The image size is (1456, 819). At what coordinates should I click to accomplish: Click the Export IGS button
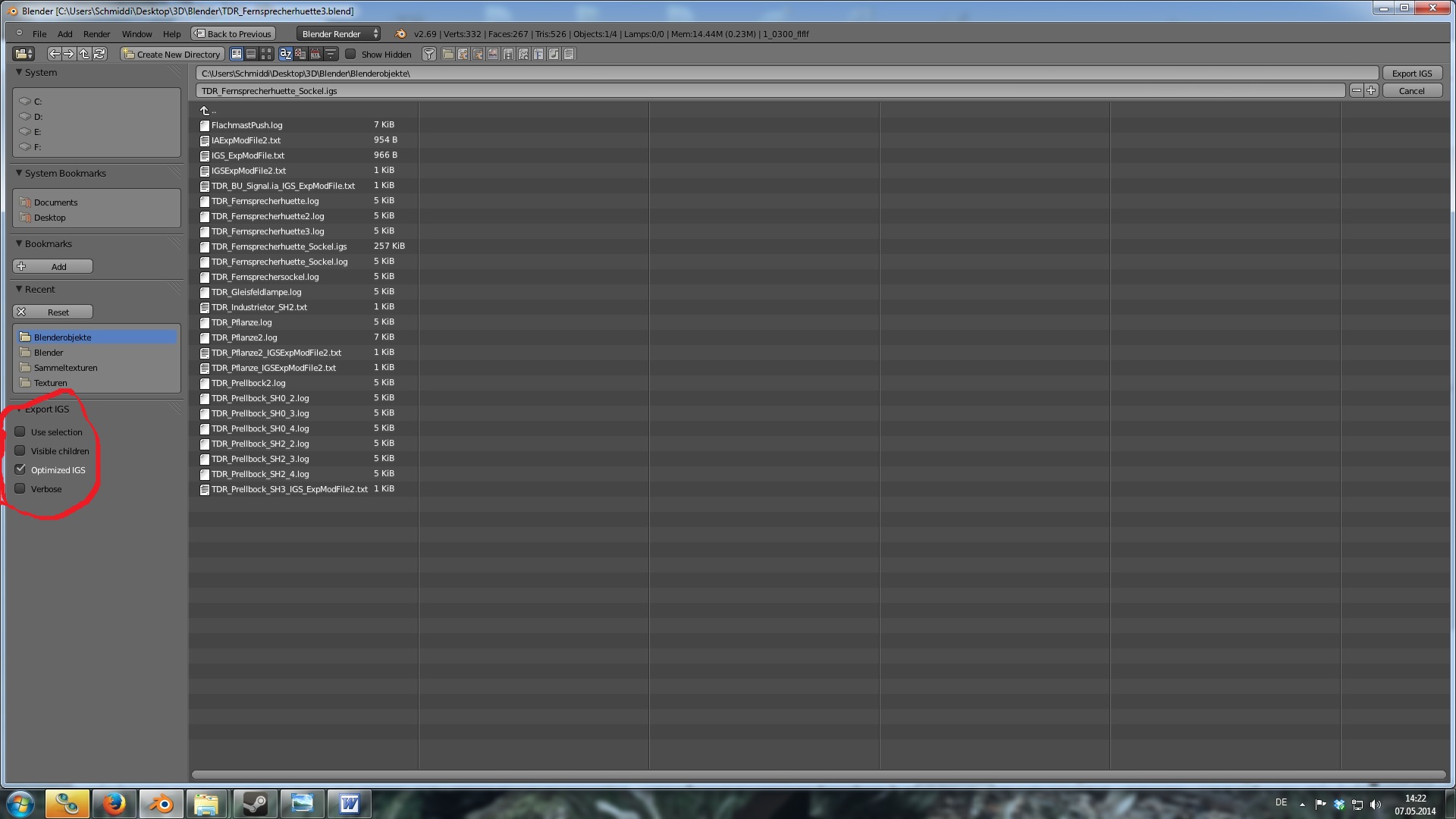click(1411, 73)
